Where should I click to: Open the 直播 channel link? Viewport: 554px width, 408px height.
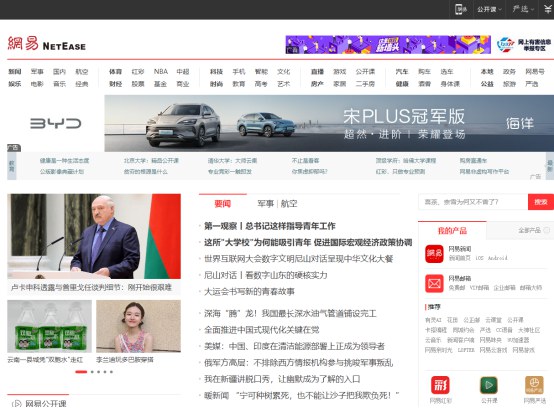click(x=317, y=72)
